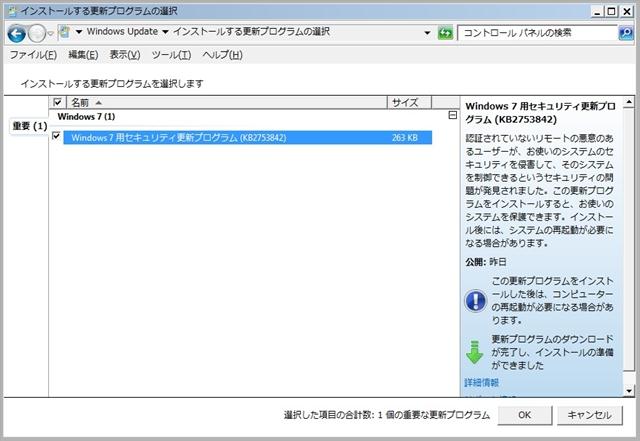Screen dimensions: 640x441
Task: Expand the dropdown arrow after Windows Update
Action: click(165, 32)
